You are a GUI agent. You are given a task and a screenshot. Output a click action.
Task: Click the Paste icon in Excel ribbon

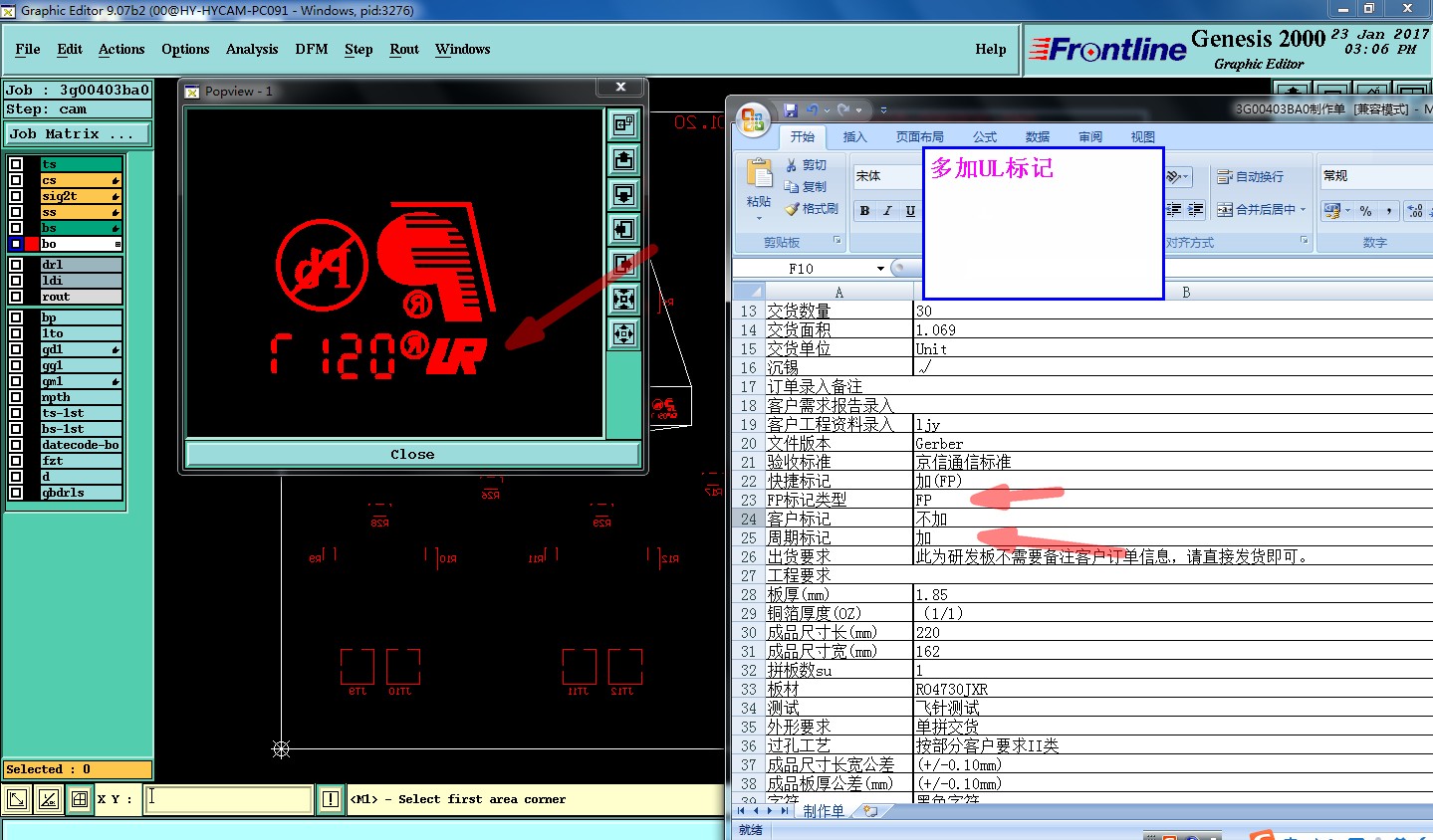[x=759, y=174]
